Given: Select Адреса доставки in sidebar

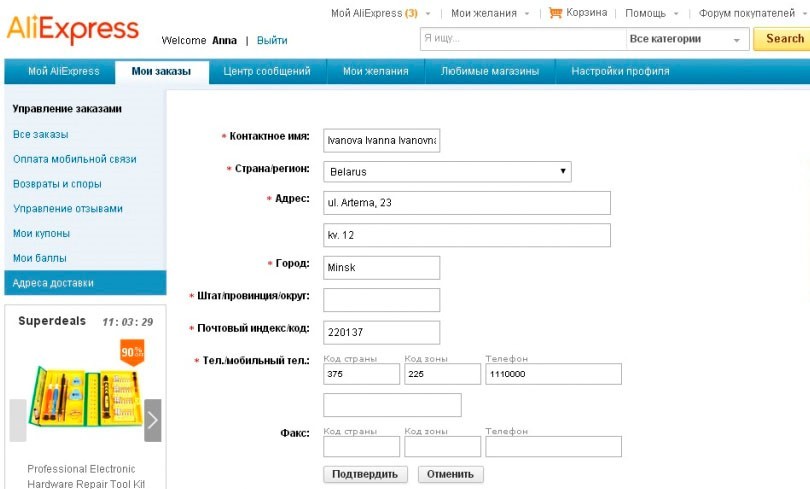Looking at the screenshot, I should coord(85,282).
